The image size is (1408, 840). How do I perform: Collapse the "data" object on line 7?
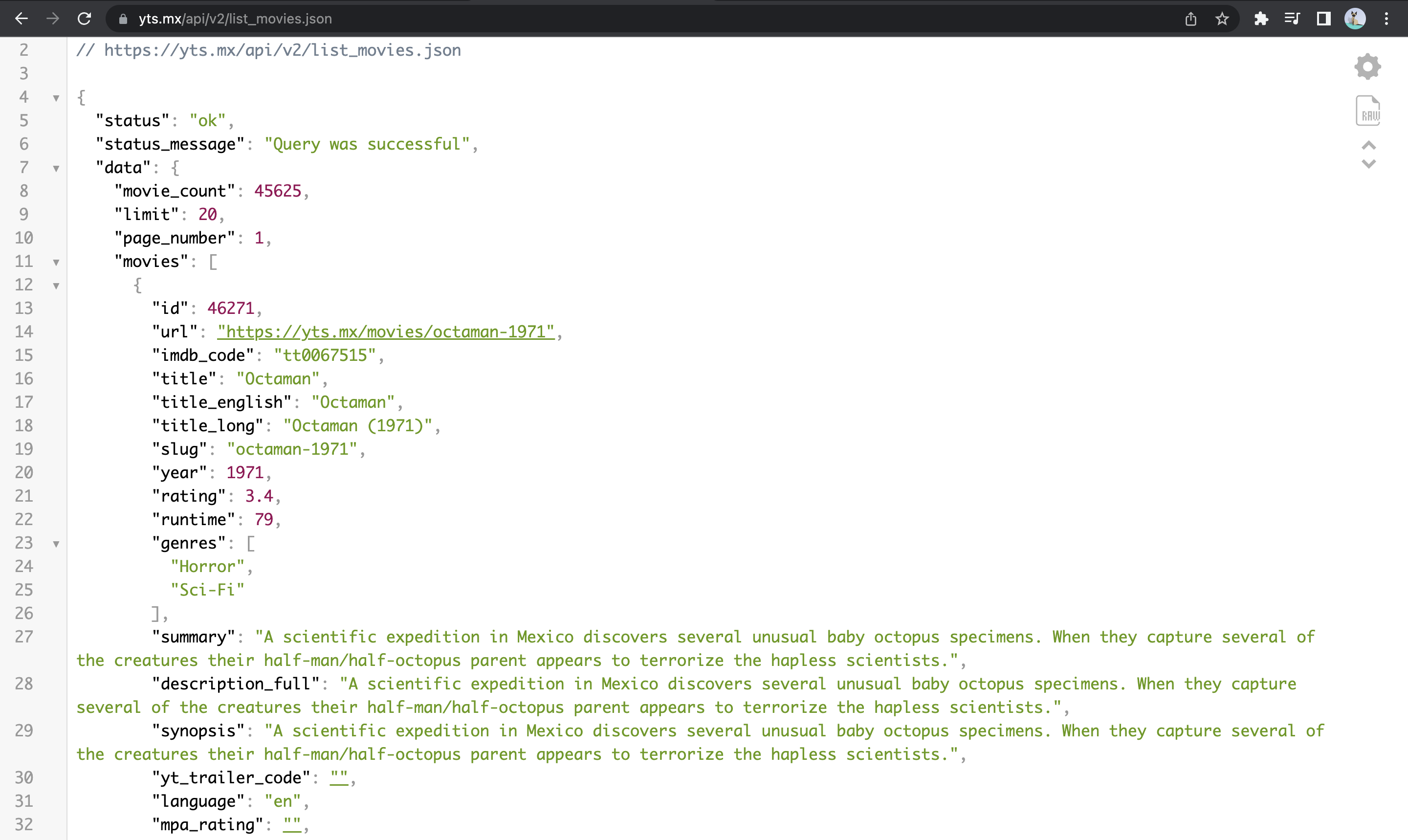click(56, 168)
